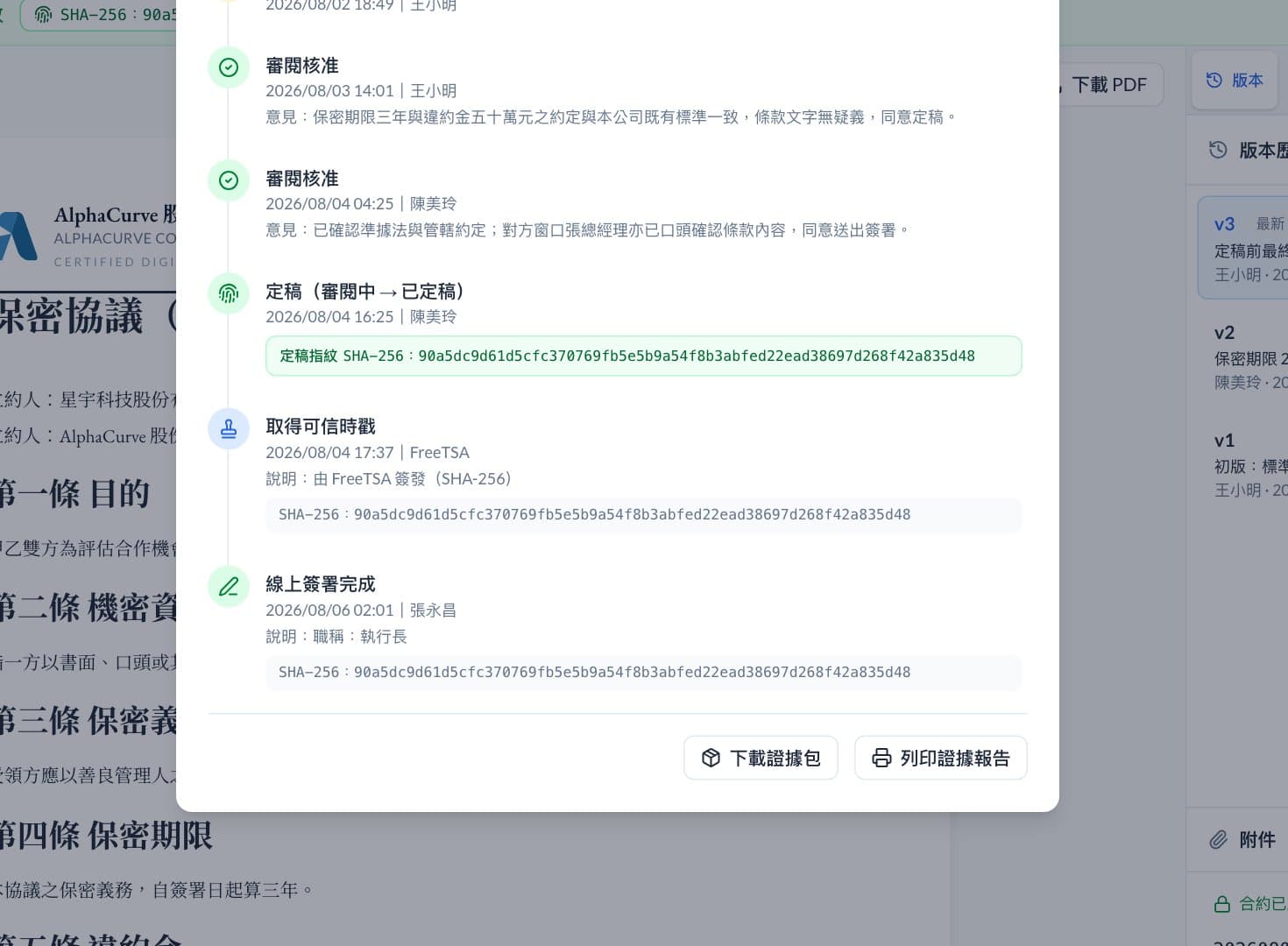Click the check-circle icon of the 陳美玲 審閱核准 entry
The height and width of the screenshot is (946, 1288).
[229, 180]
